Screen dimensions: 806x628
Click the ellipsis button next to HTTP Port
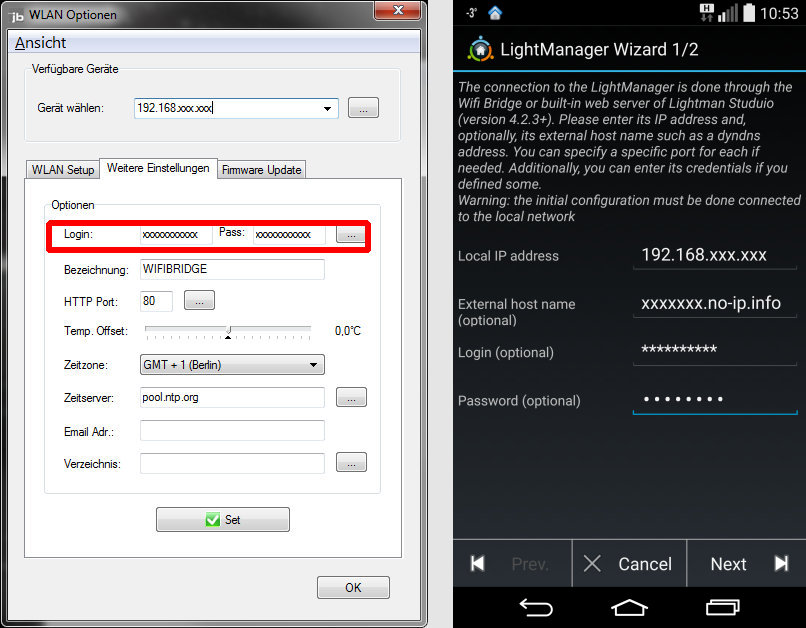point(199,300)
